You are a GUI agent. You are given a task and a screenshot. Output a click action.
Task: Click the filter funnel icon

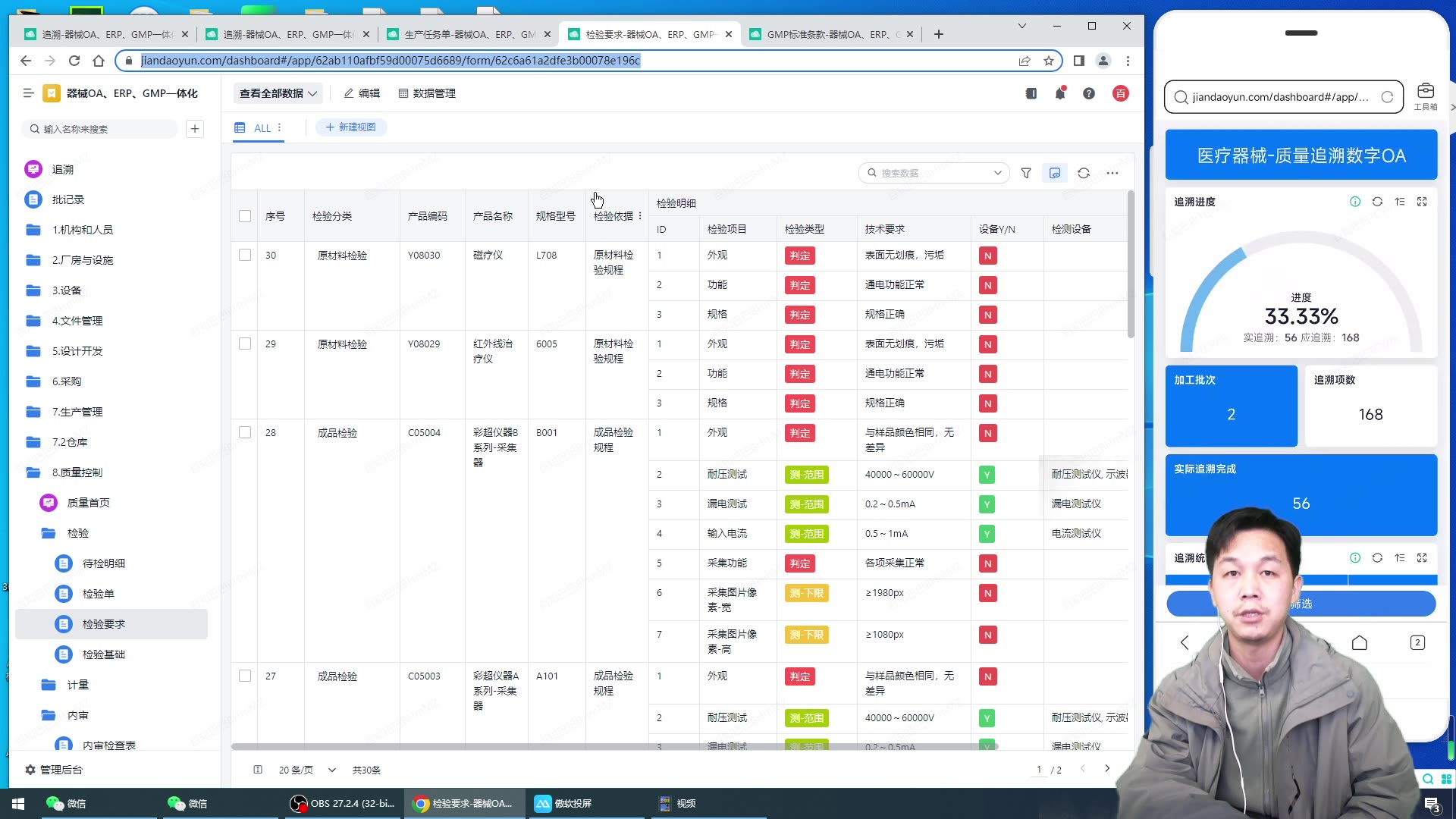(1026, 173)
